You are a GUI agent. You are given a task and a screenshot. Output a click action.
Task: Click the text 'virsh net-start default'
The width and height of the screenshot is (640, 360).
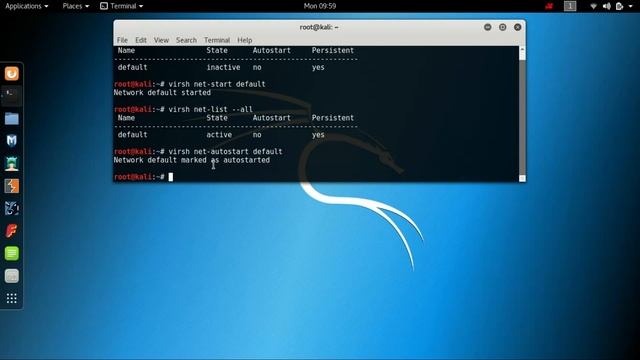click(x=217, y=84)
